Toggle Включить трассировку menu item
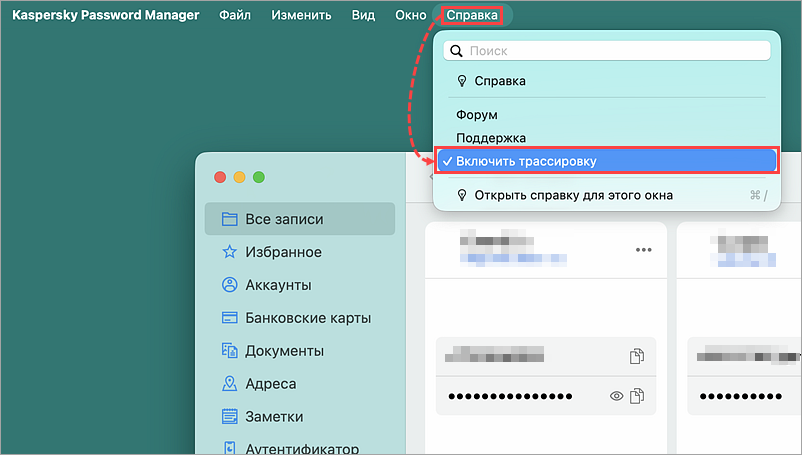Viewport: 802px width, 455px height. 607,161
